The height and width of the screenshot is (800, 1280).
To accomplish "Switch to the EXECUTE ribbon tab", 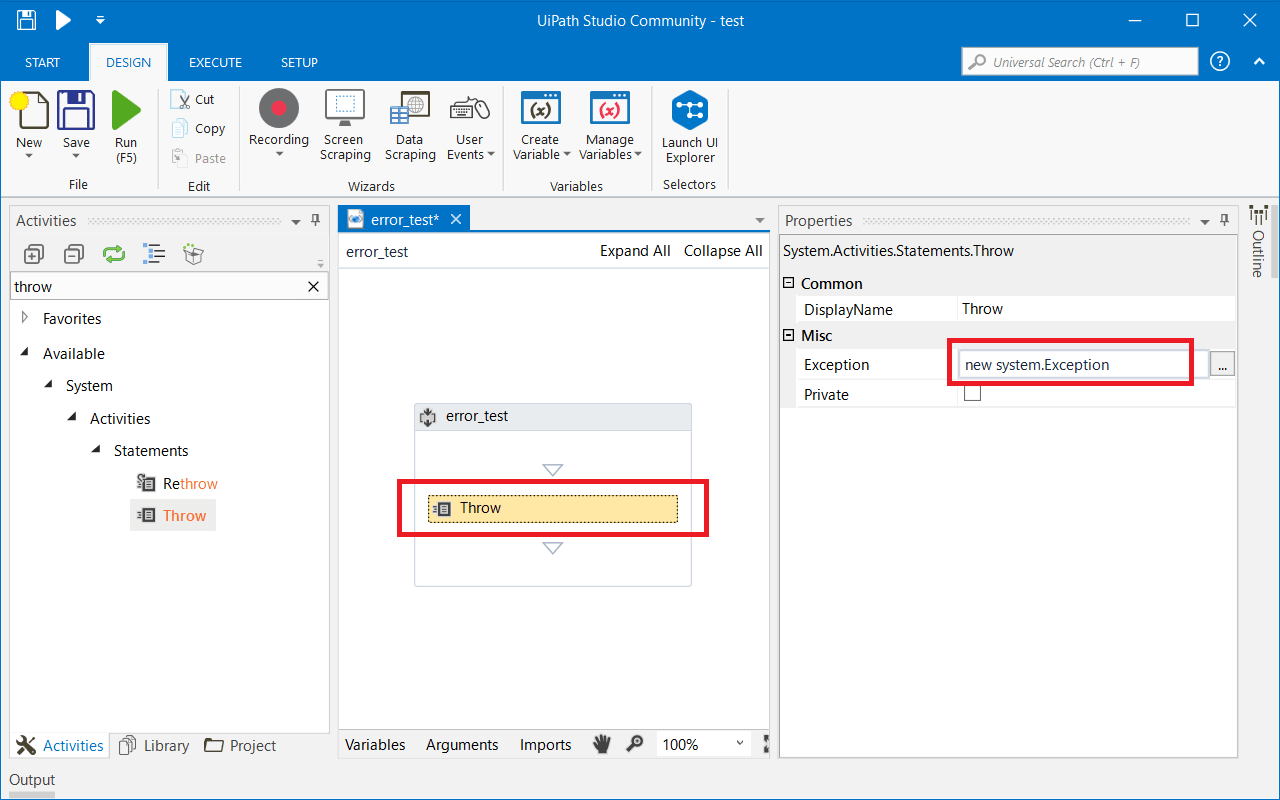I will 215,62.
